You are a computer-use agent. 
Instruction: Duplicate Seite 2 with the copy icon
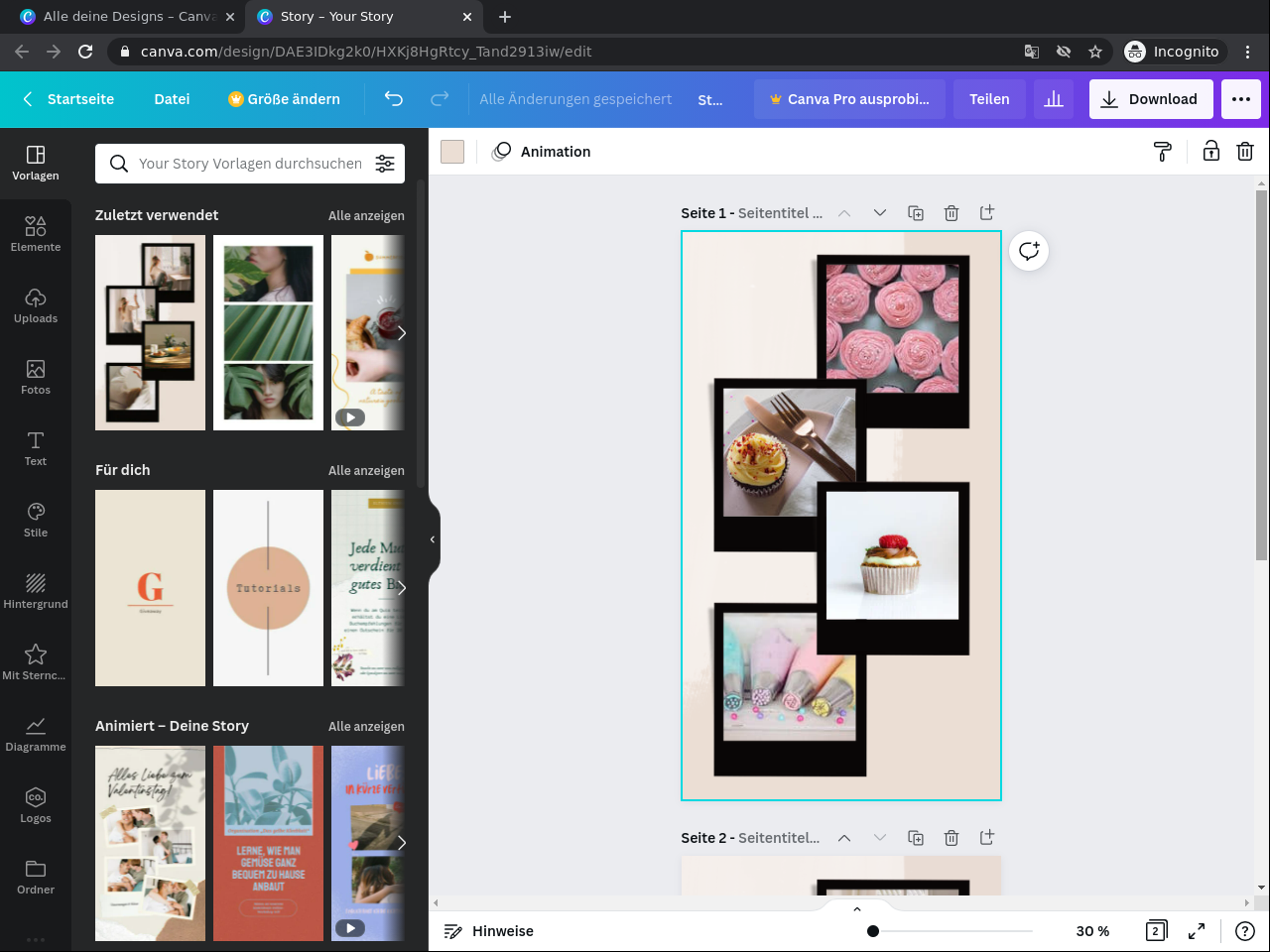pos(916,838)
